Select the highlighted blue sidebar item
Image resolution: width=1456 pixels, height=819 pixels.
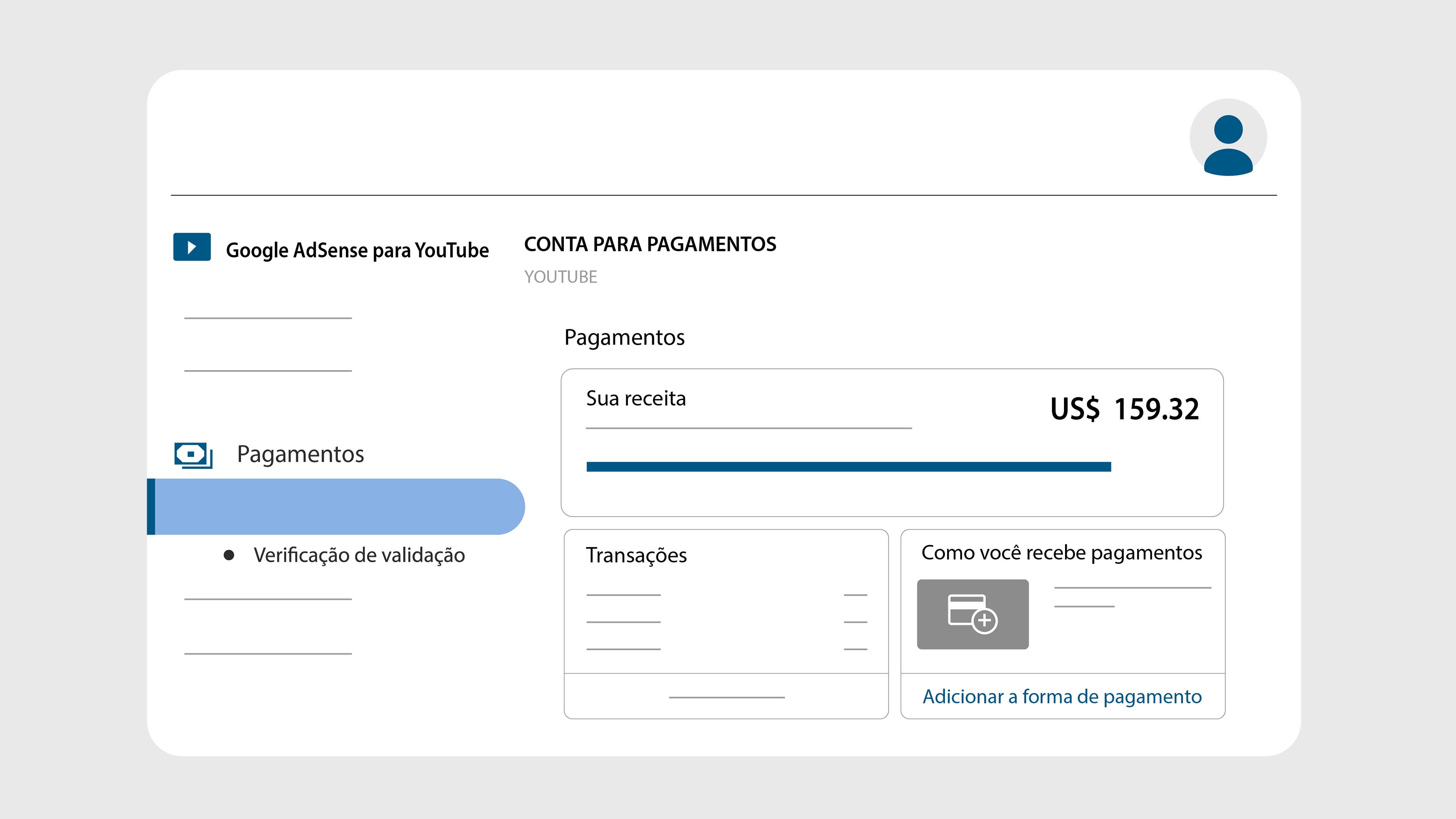(337, 507)
